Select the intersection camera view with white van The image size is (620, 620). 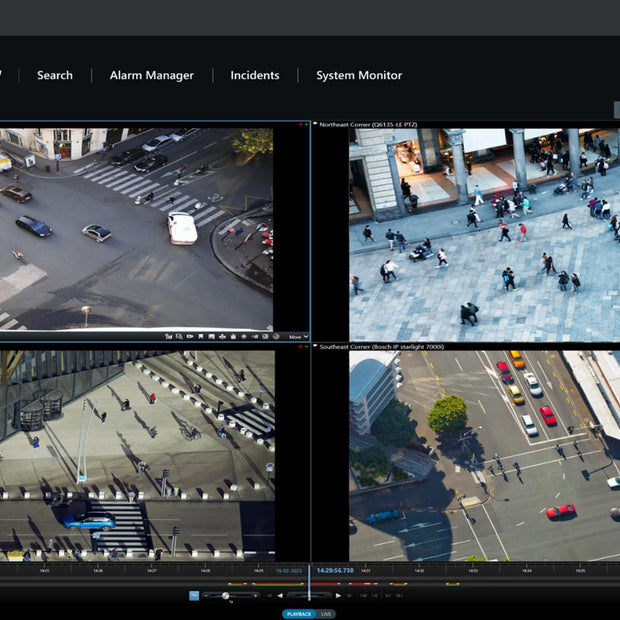(136, 229)
